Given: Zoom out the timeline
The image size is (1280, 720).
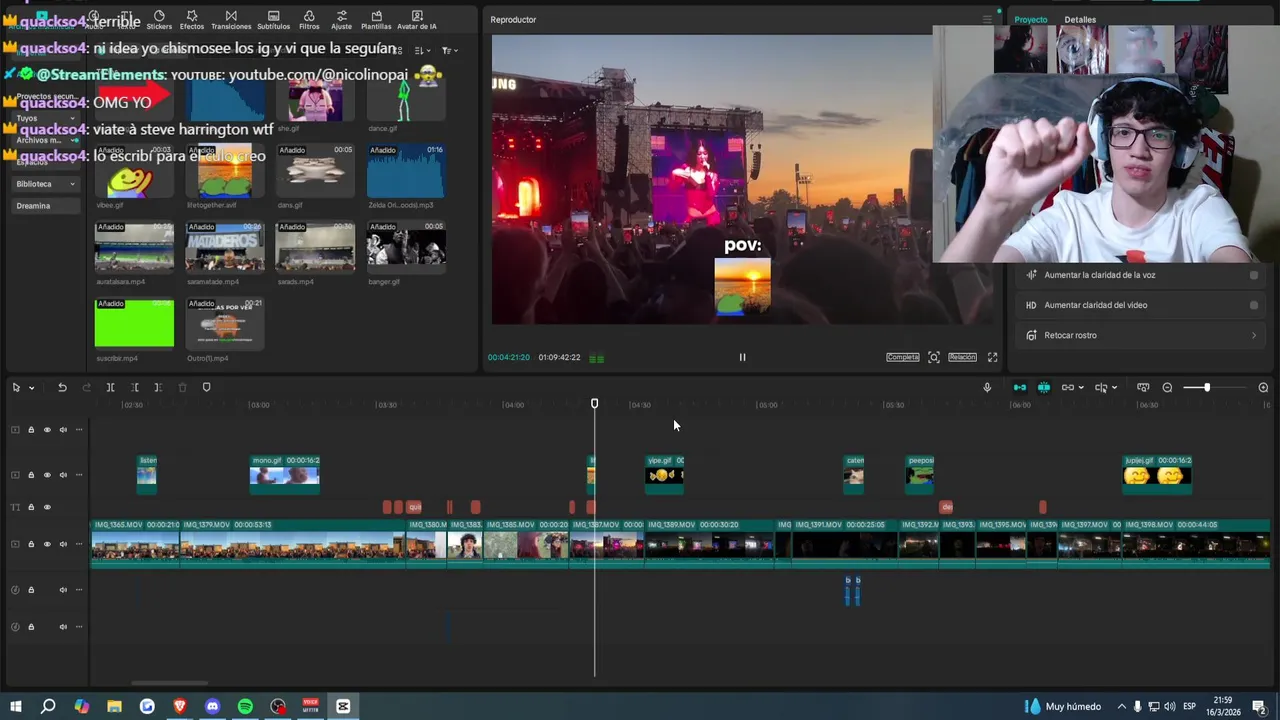Looking at the screenshot, I should coord(1167,387).
